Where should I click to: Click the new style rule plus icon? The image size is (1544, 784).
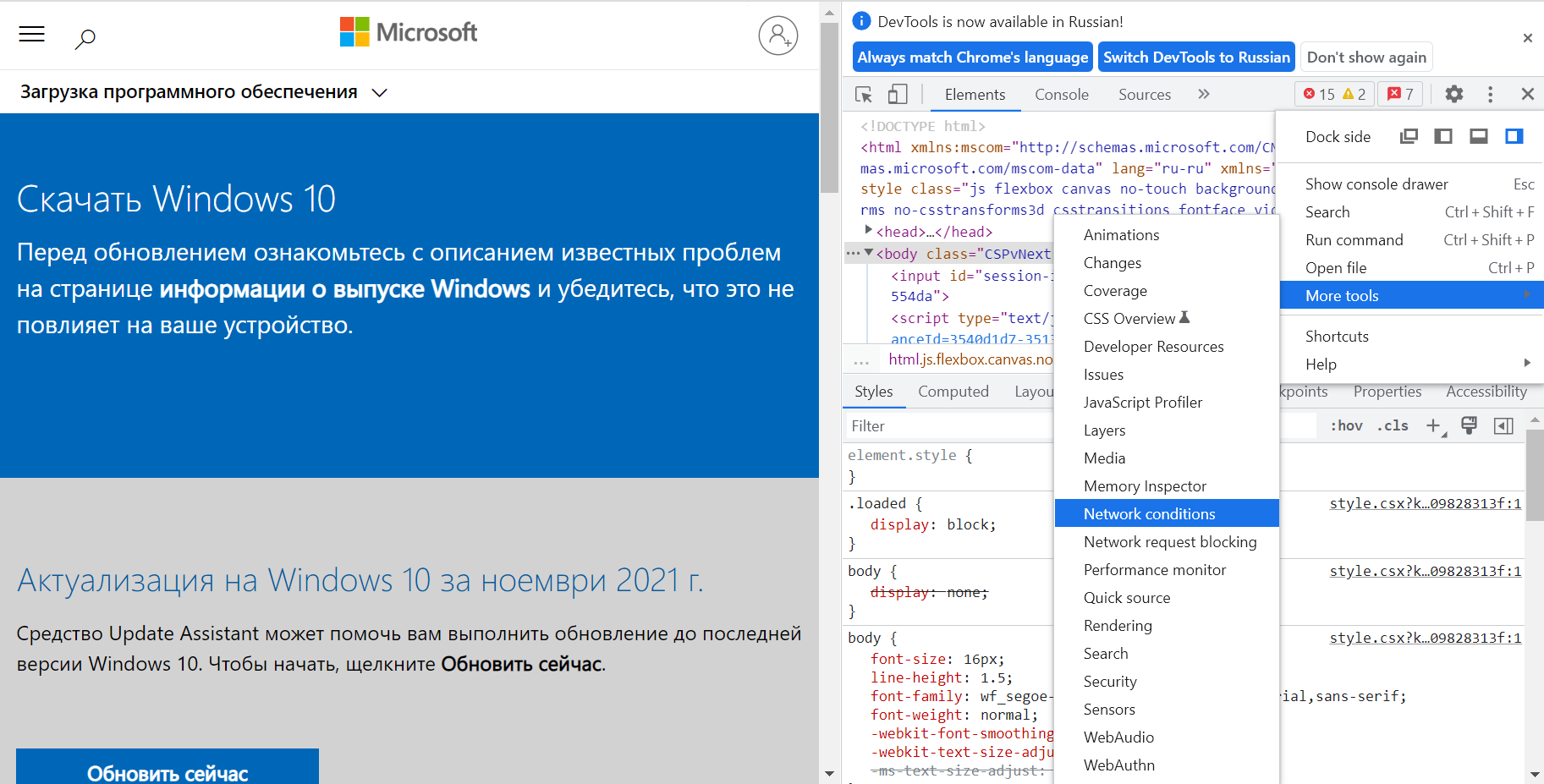(1434, 425)
